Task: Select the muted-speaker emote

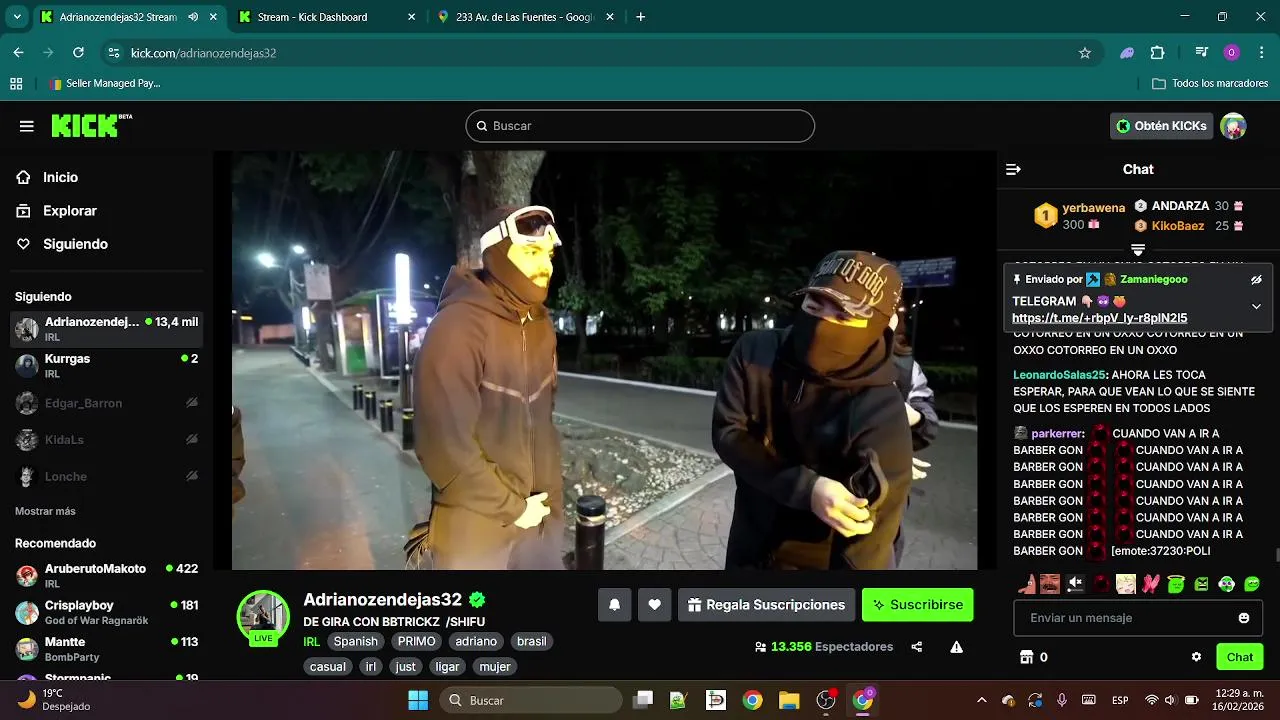Action: pyautogui.click(x=1075, y=583)
